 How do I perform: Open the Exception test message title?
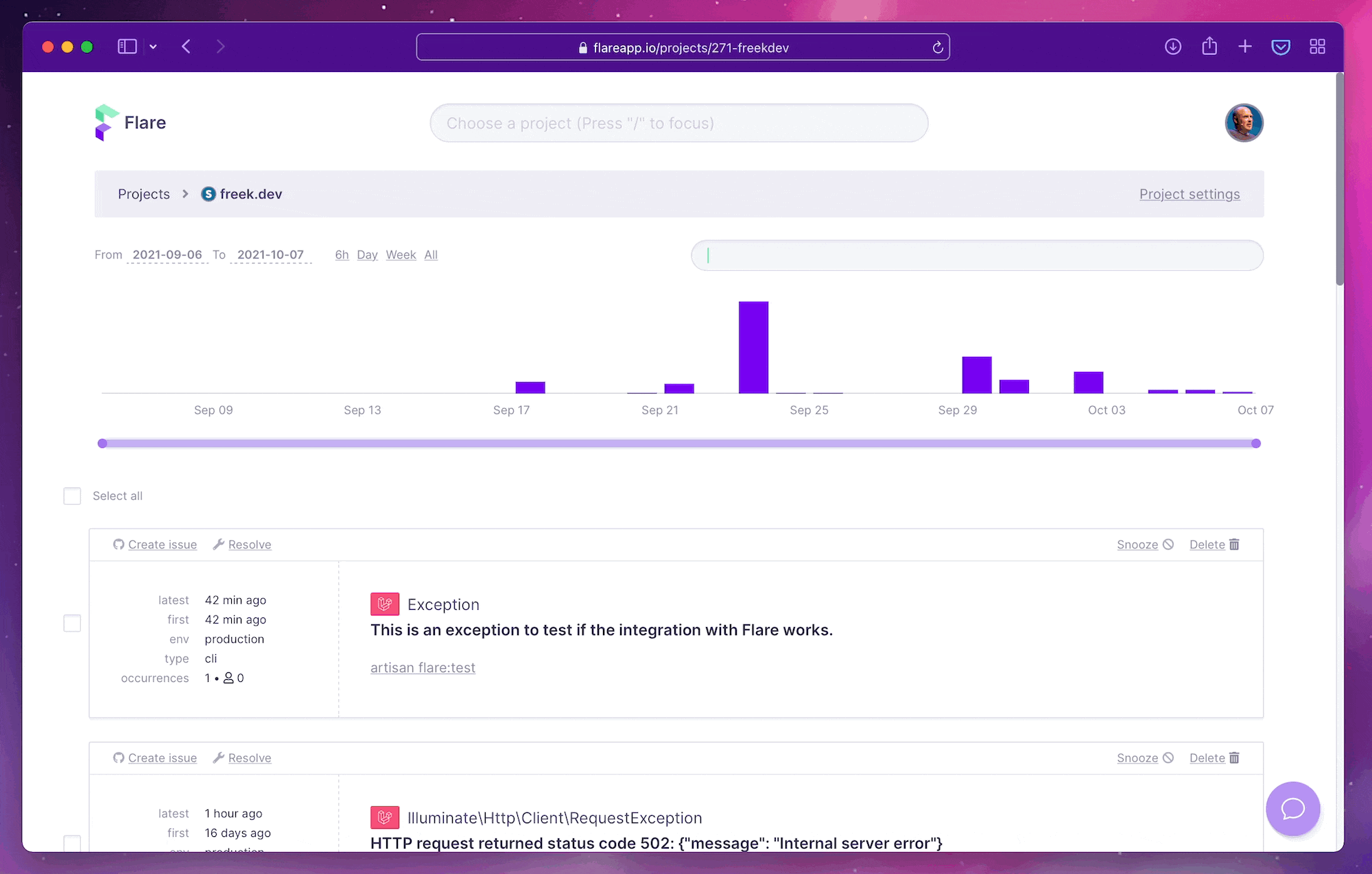[x=602, y=630]
